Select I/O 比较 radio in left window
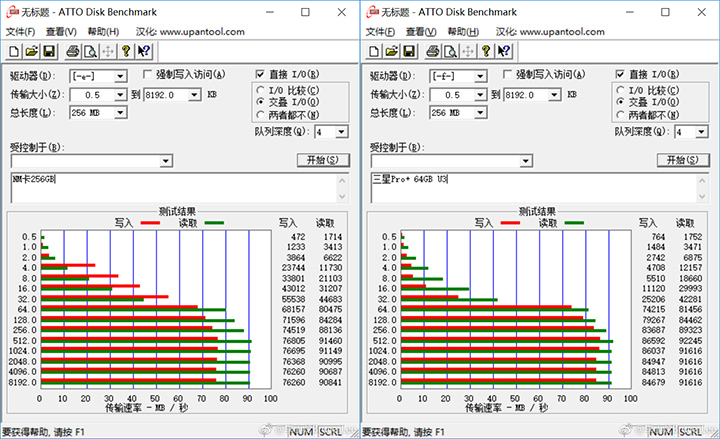The image size is (720, 439). [260, 90]
